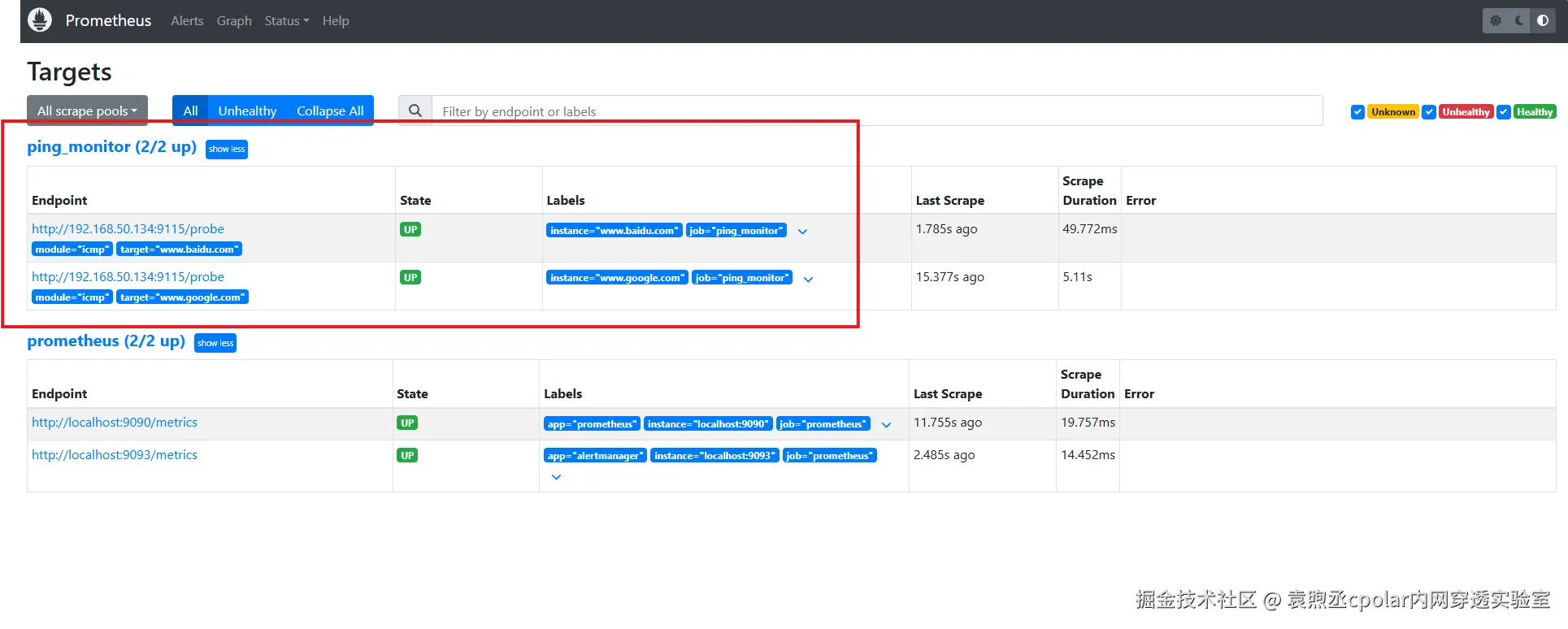Click the module="icmp" badge in baidu row
This screenshot has height=629, width=1568.
[x=72, y=249]
